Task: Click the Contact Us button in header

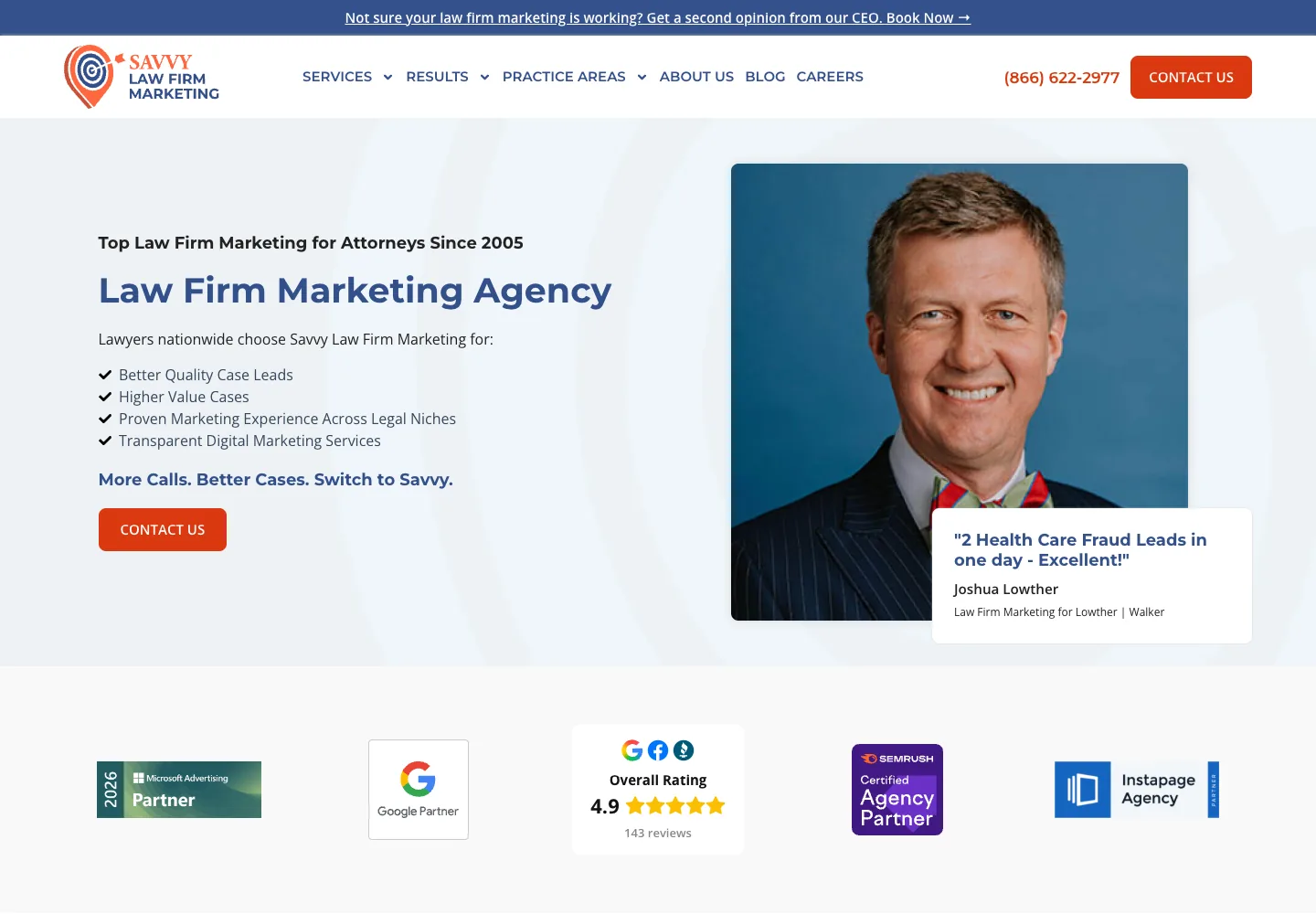Action: tap(1191, 78)
